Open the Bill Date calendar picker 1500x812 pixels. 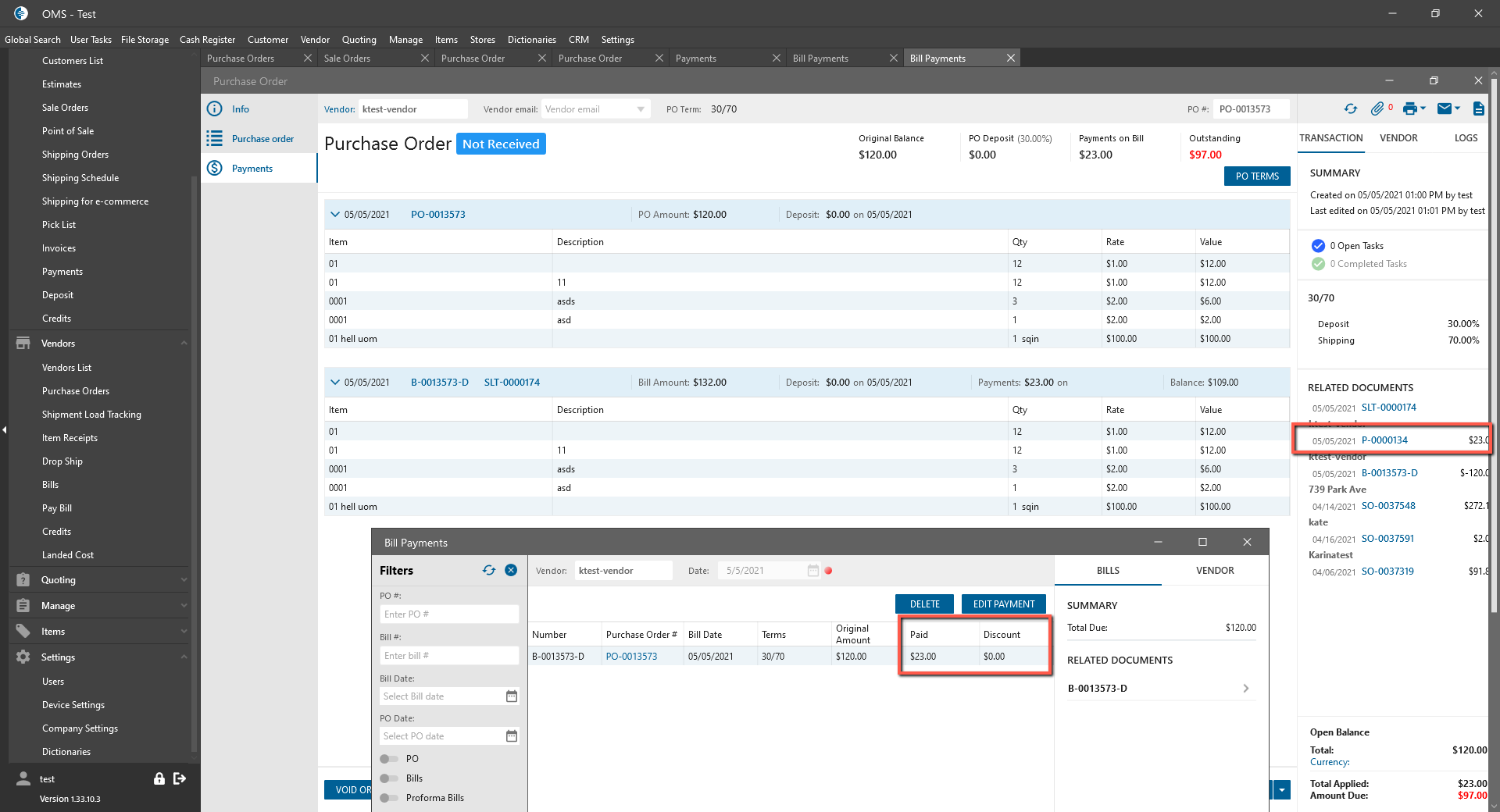tap(512, 696)
